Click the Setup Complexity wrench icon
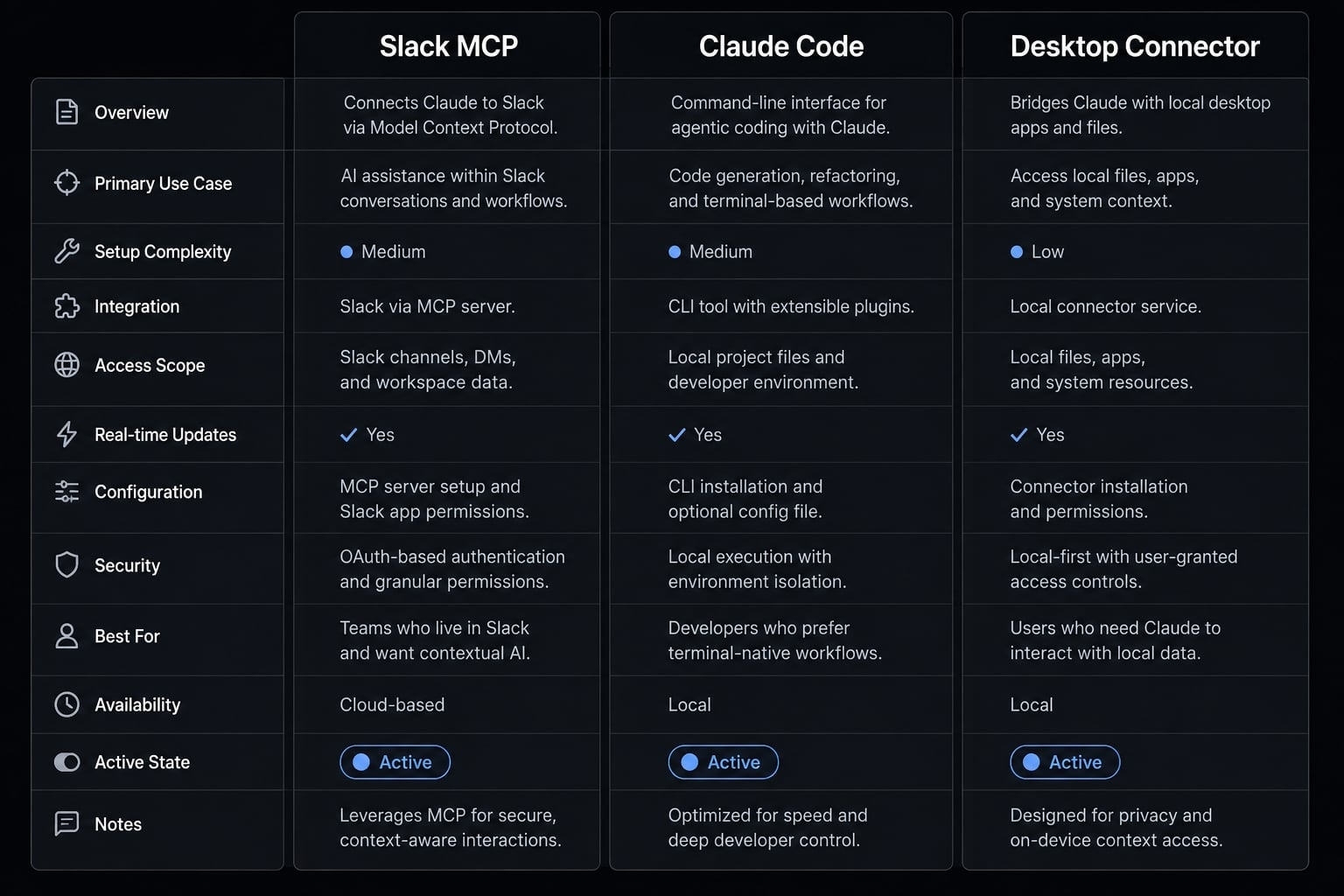Image resolution: width=1344 pixels, height=896 pixels. pos(66,251)
